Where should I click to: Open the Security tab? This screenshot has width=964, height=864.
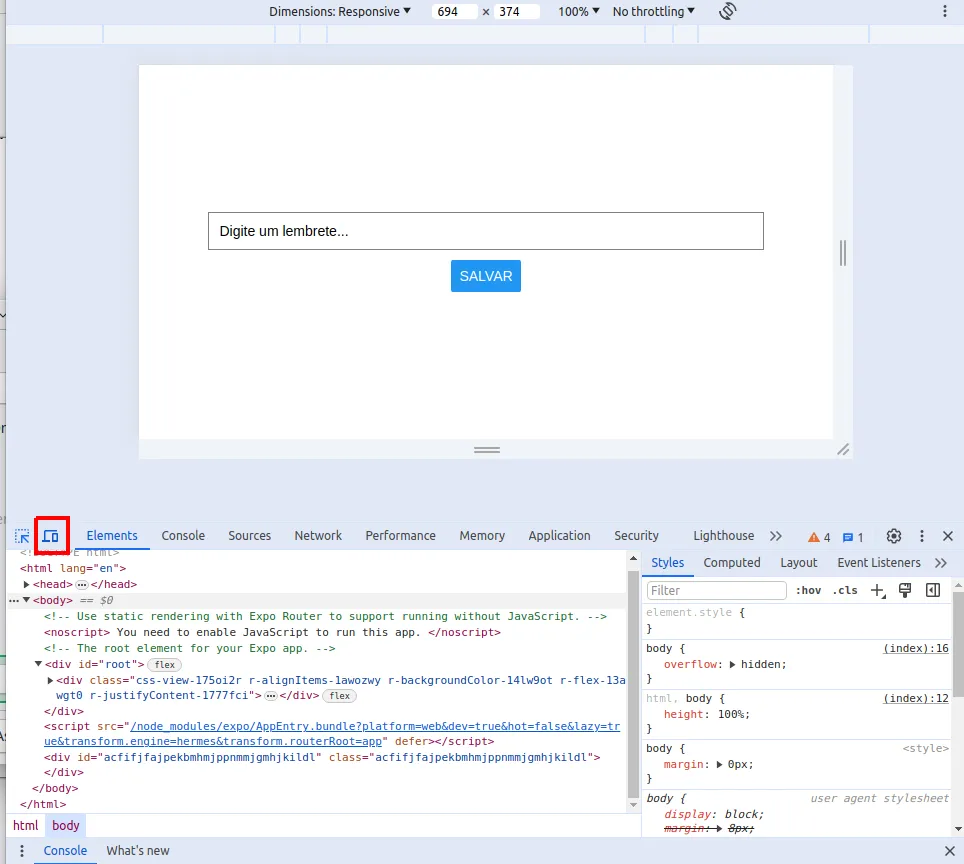(x=636, y=536)
